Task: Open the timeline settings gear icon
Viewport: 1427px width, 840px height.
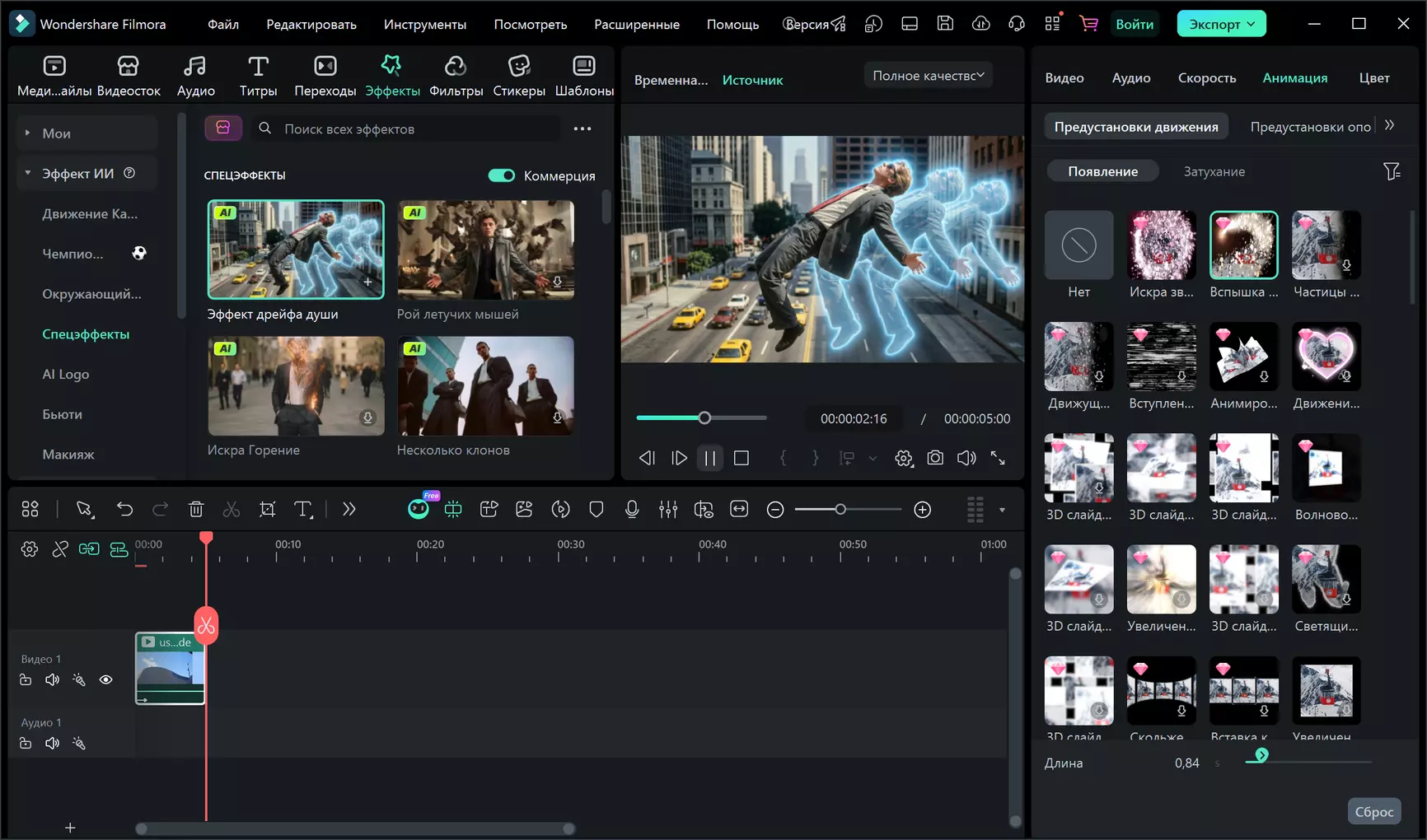Action: tap(30, 549)
